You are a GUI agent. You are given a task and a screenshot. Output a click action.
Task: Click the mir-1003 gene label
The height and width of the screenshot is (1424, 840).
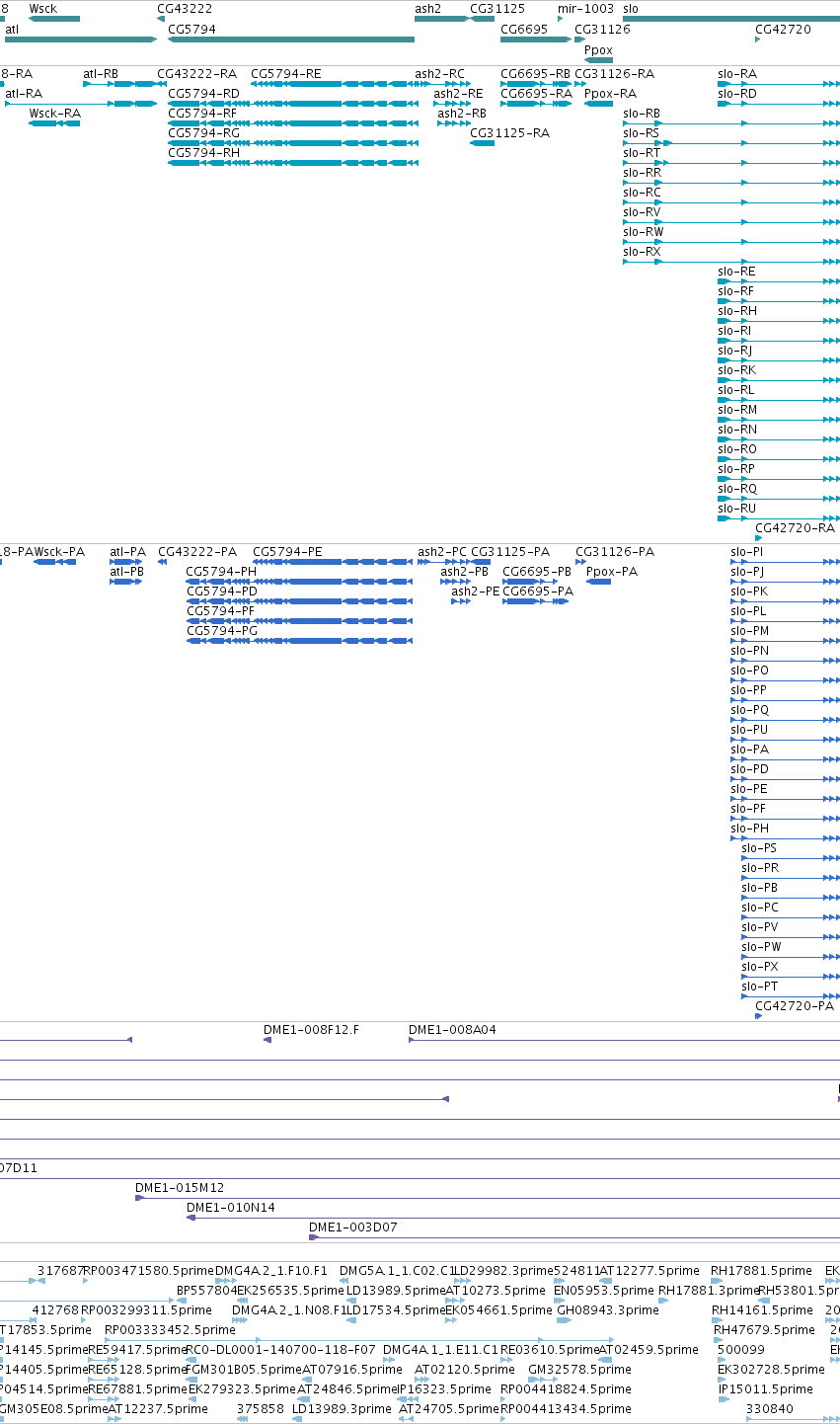tap(585, 8)
